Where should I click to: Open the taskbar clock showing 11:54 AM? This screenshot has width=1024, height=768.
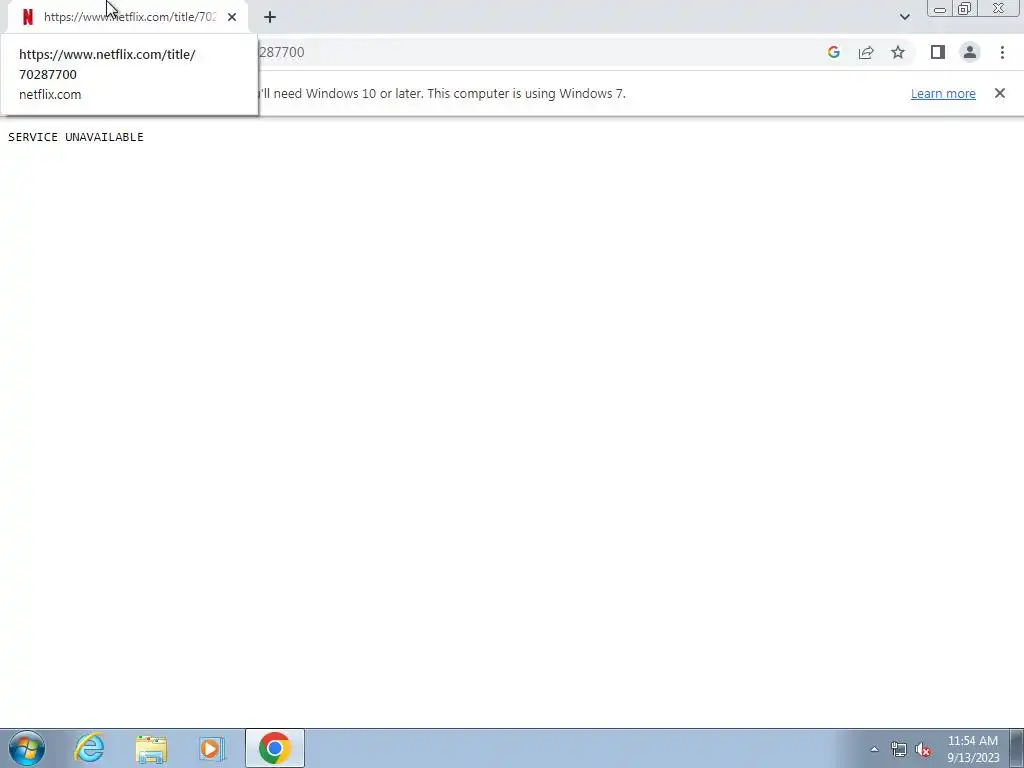(972, 749)
